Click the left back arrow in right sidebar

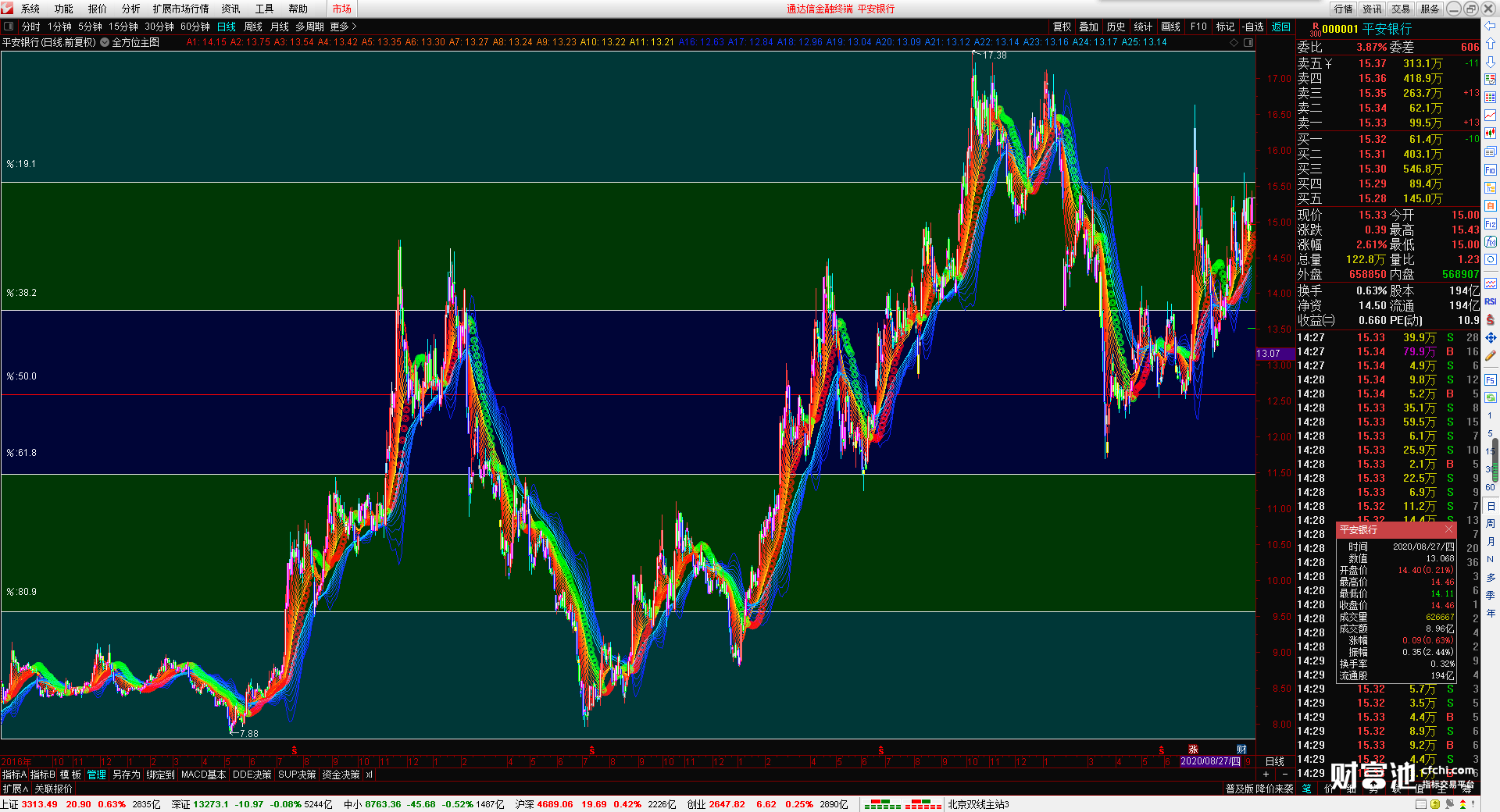pos(1491,26)
